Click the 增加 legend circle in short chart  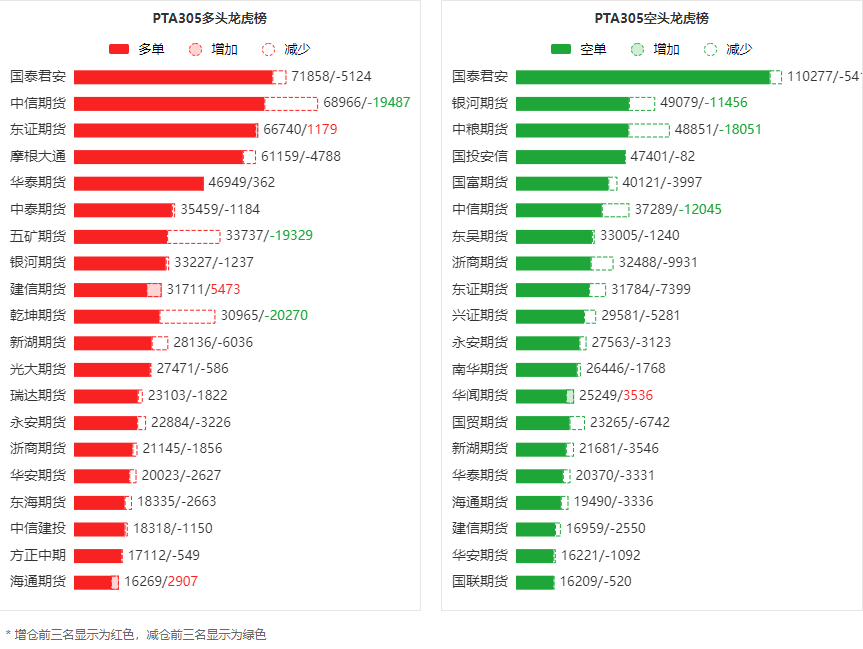[637, 49]
